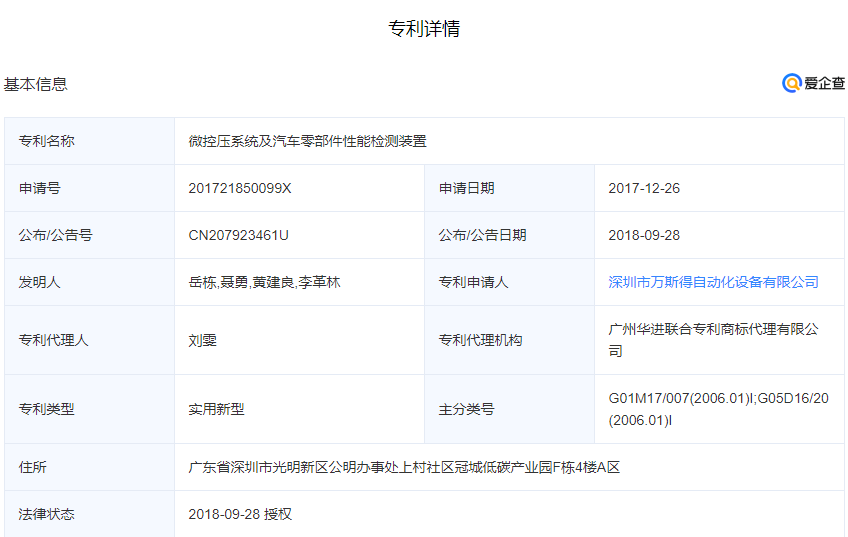
Task: Click the 主分类号 label cell
Action: coord(509,409)
